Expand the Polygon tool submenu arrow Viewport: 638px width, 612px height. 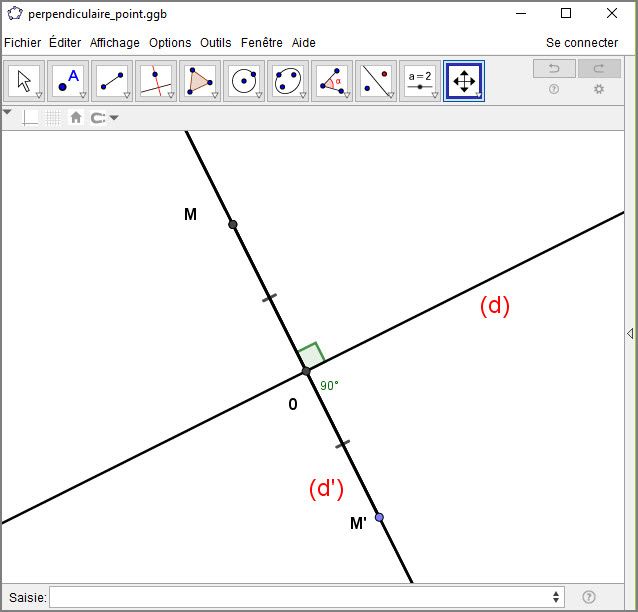(215, 95)
